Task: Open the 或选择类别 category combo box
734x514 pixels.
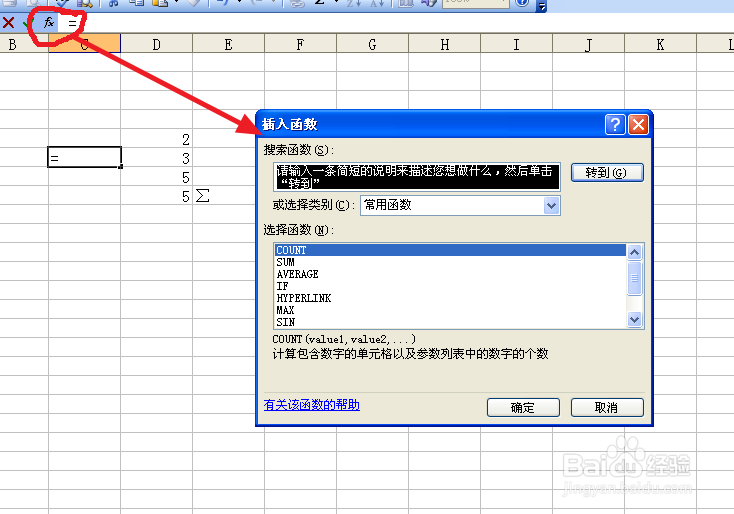Action: (x=460, y=205)
